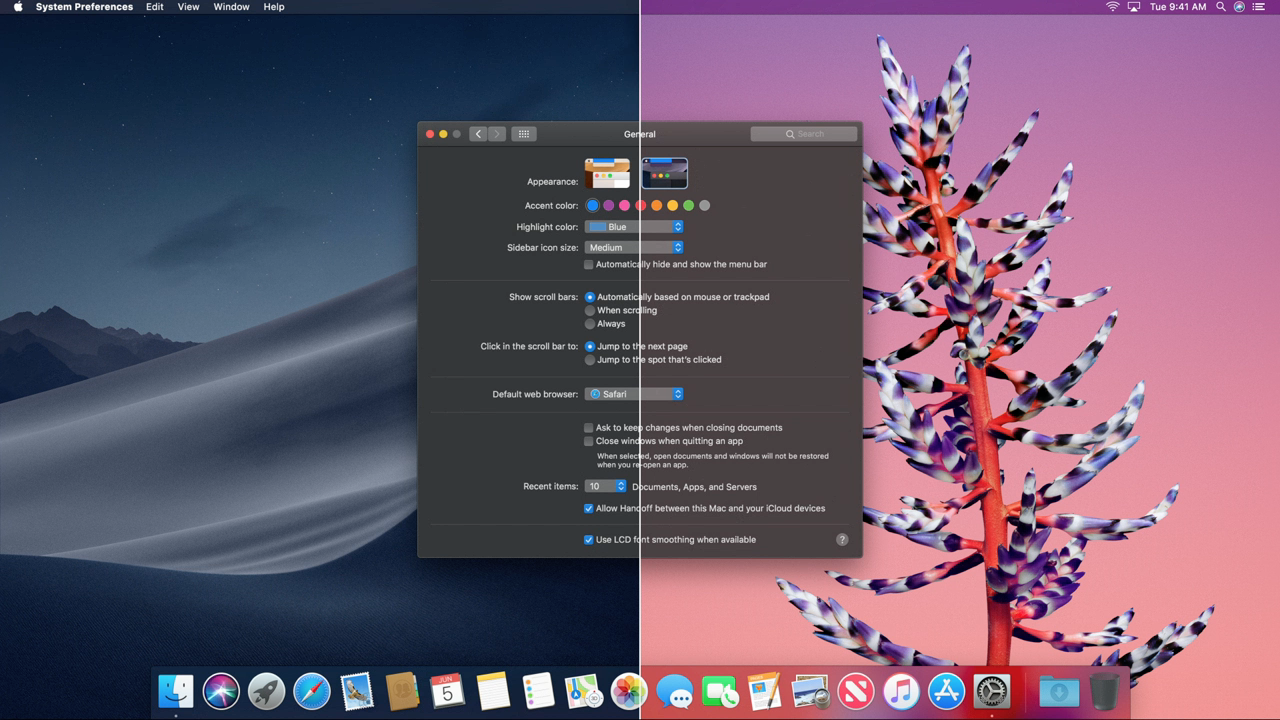Enable automatically hide and show menu bar
The image size is (1280, 720).
coord(589,264)
